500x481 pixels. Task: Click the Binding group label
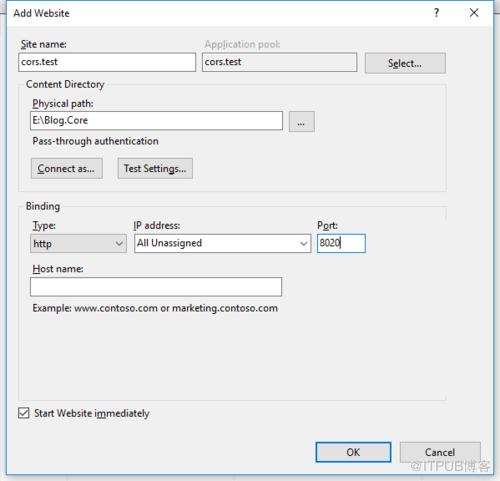click(x=43, y=206)
